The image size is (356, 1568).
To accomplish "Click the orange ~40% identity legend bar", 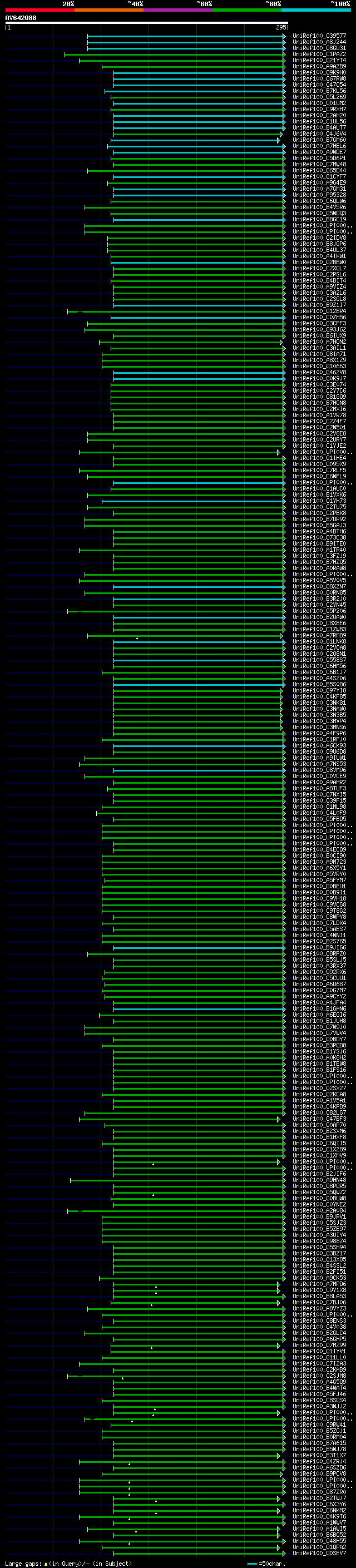I will [109, 10].
